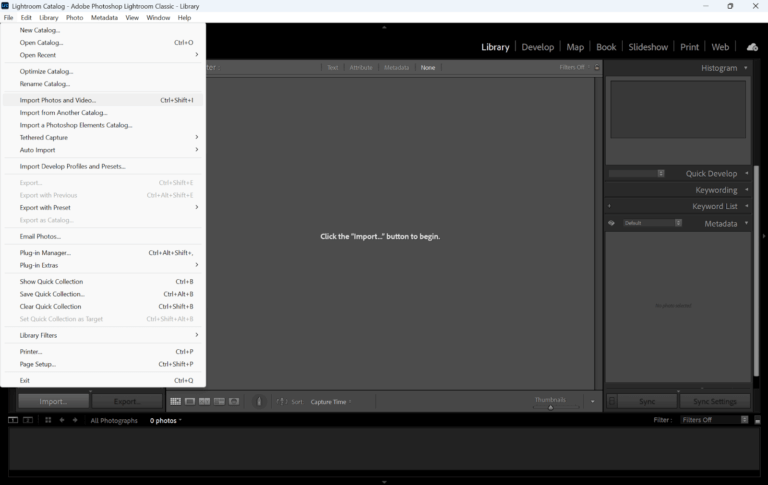This screenshot has height=485, width=768.
Task: Click the filter lock icon
Action: click(597, 67)
